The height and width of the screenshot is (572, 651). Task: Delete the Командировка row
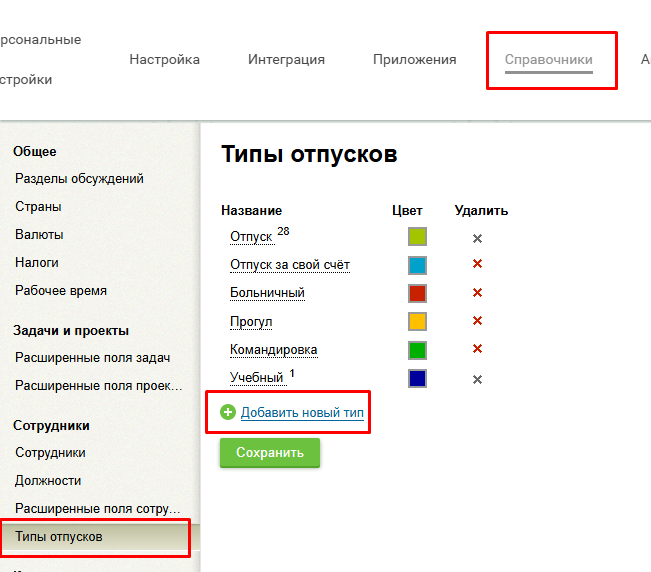point(477,349)
